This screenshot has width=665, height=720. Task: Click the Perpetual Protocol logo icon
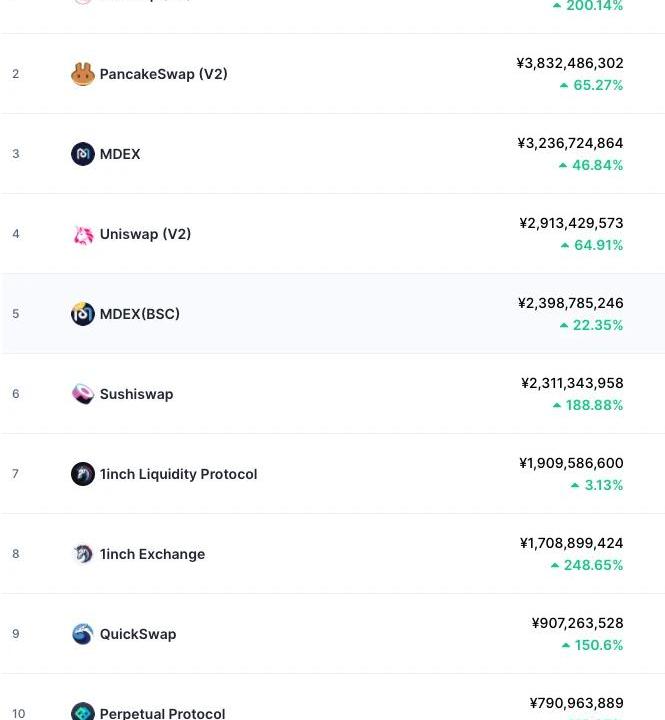click(83, 712)
